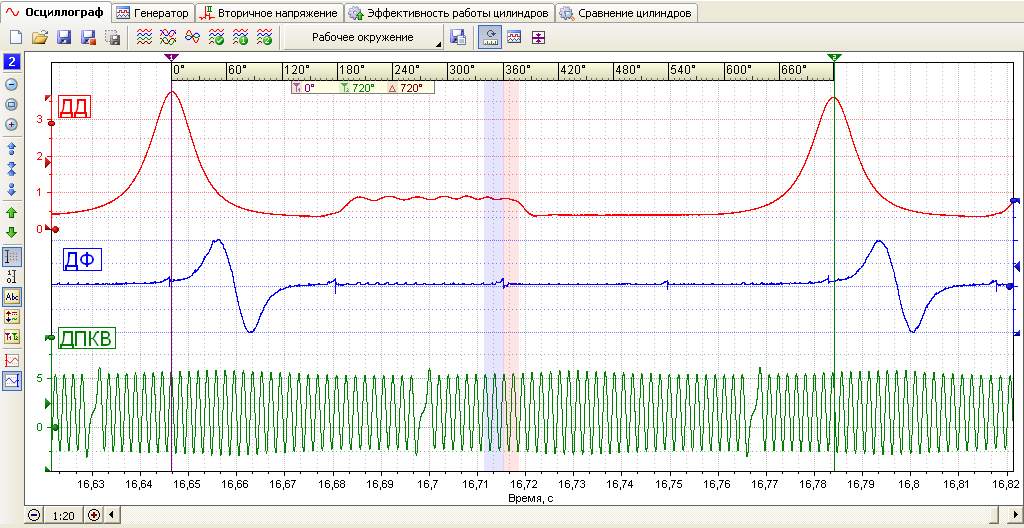This screenshot has width=1024, height=528.
Task: Open file using the folder icon
Action: point(40,37)
